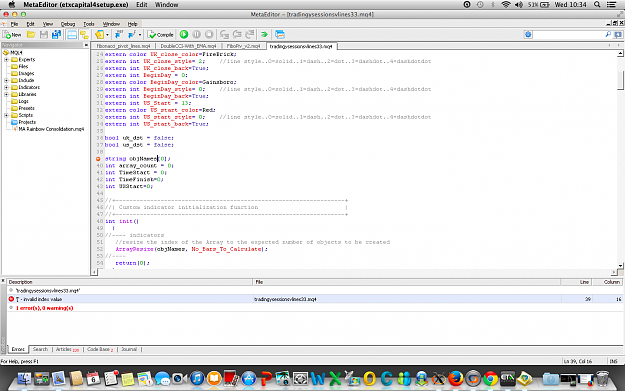Viewport: 625px width, 391px height.
Task: Click the blue globe icon left of search
Action: coord(528,35)
